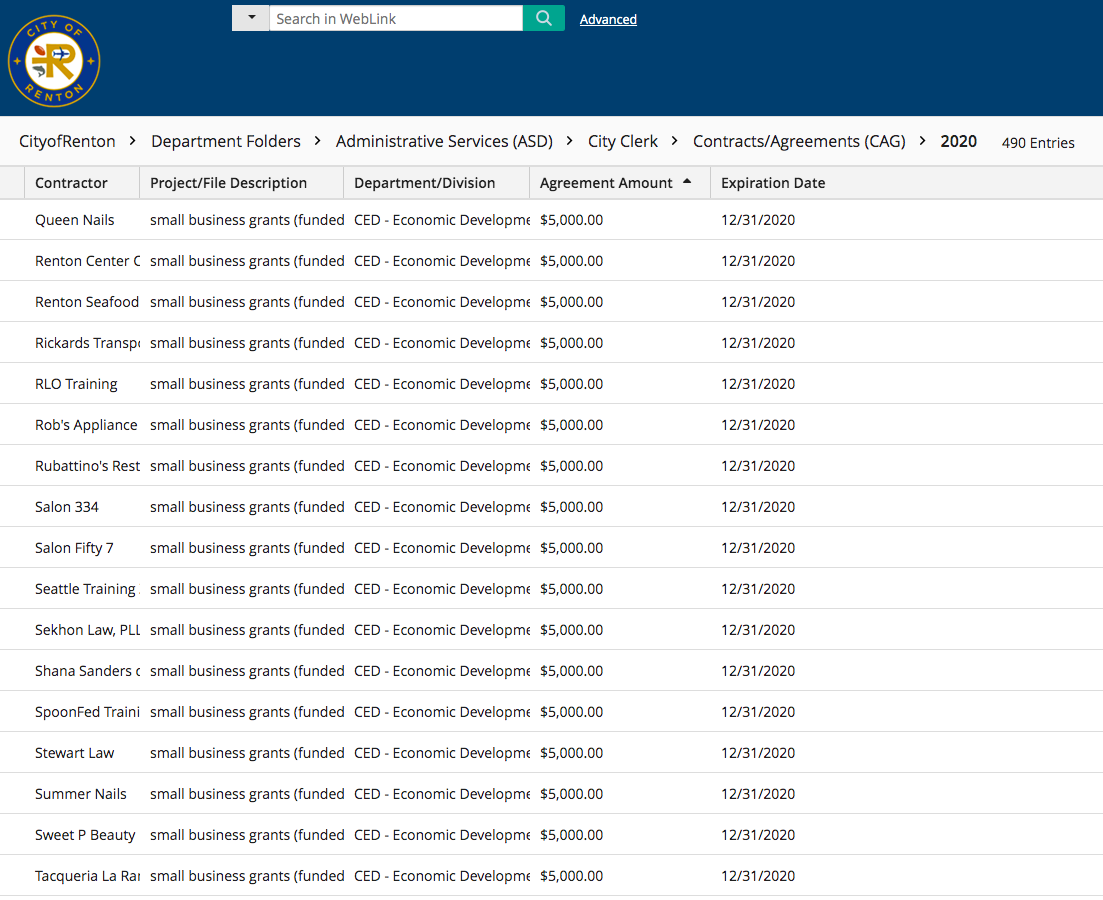Navigate to Department Folders breadcrumb

pyautogui.click(x=226, y=141)
